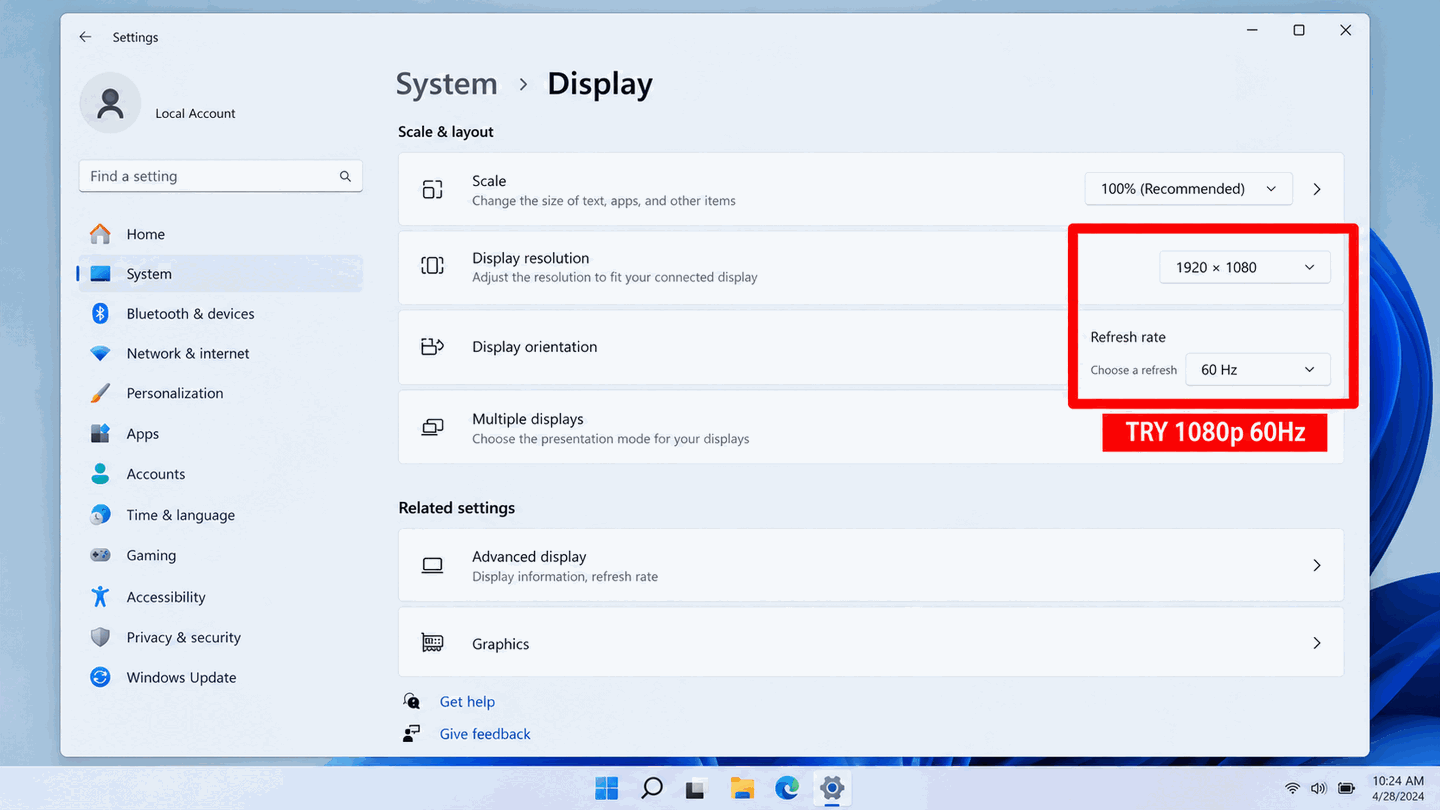The width and height of the screenshot is (1440, 810).
Task: Click the search magnifier icon
Action: [x=345, y=176]
